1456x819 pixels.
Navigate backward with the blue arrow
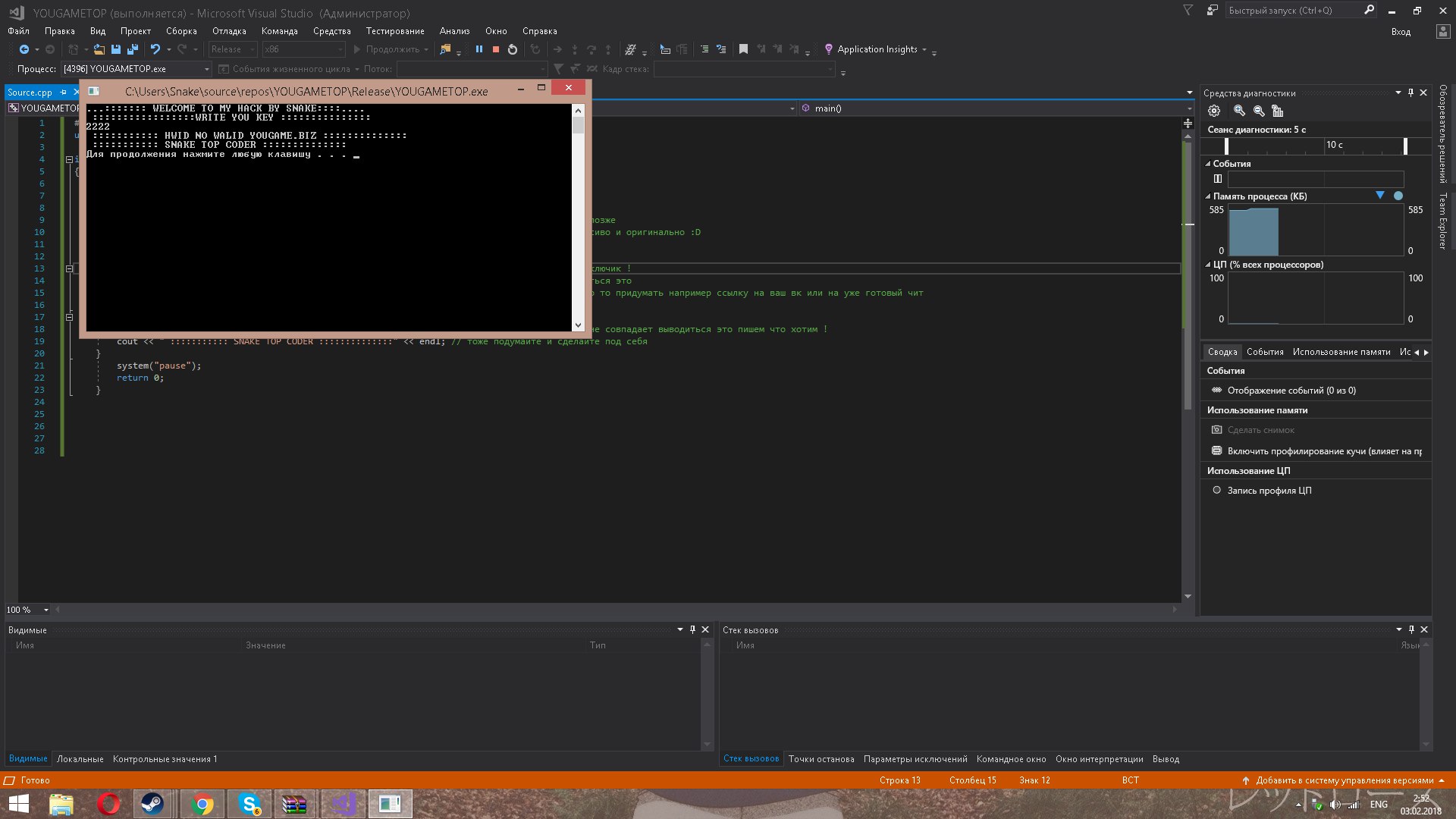click(x=24, y=49)
